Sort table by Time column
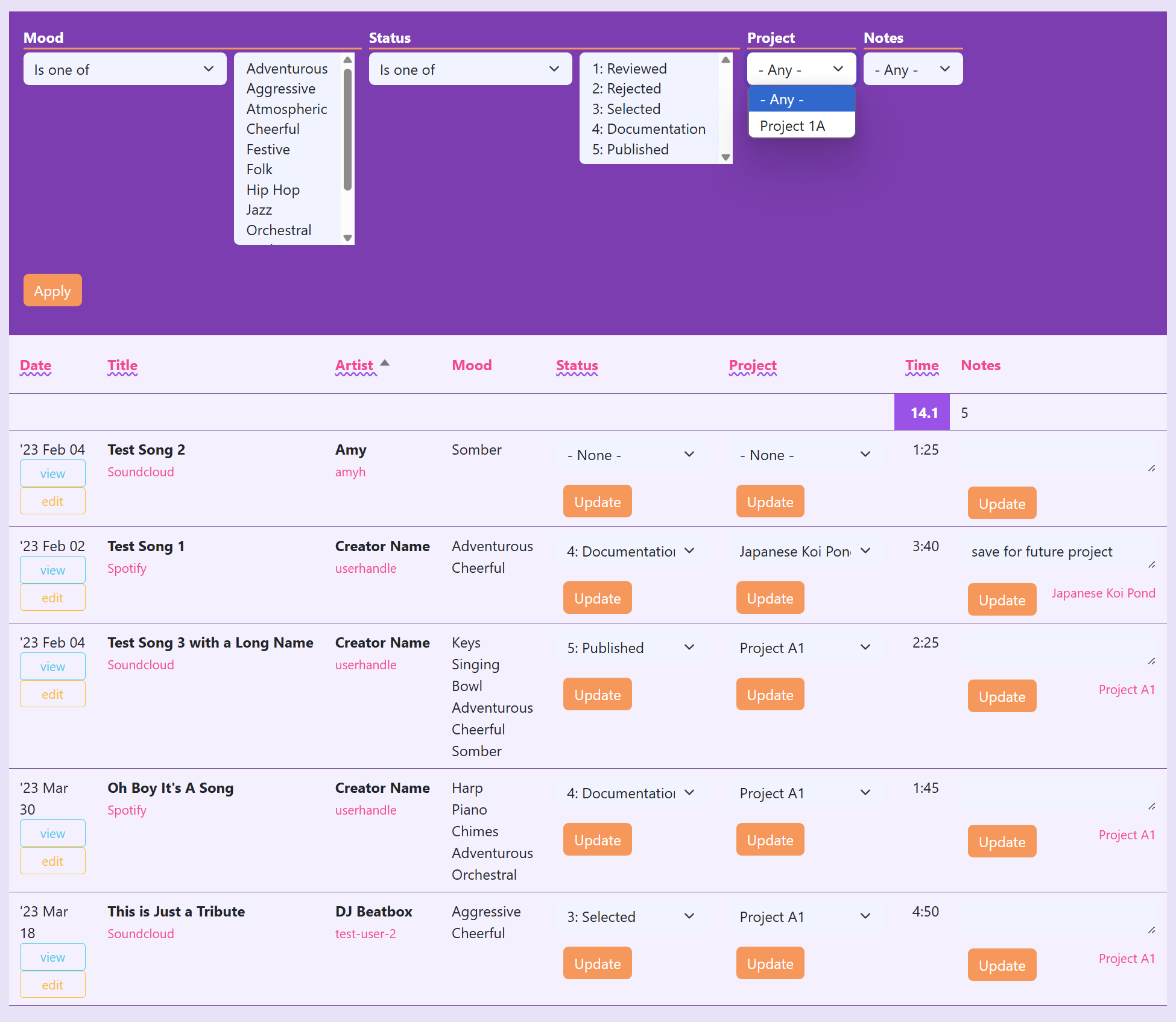Viewport: 1176px width, 1022px height. pos(922,365)
